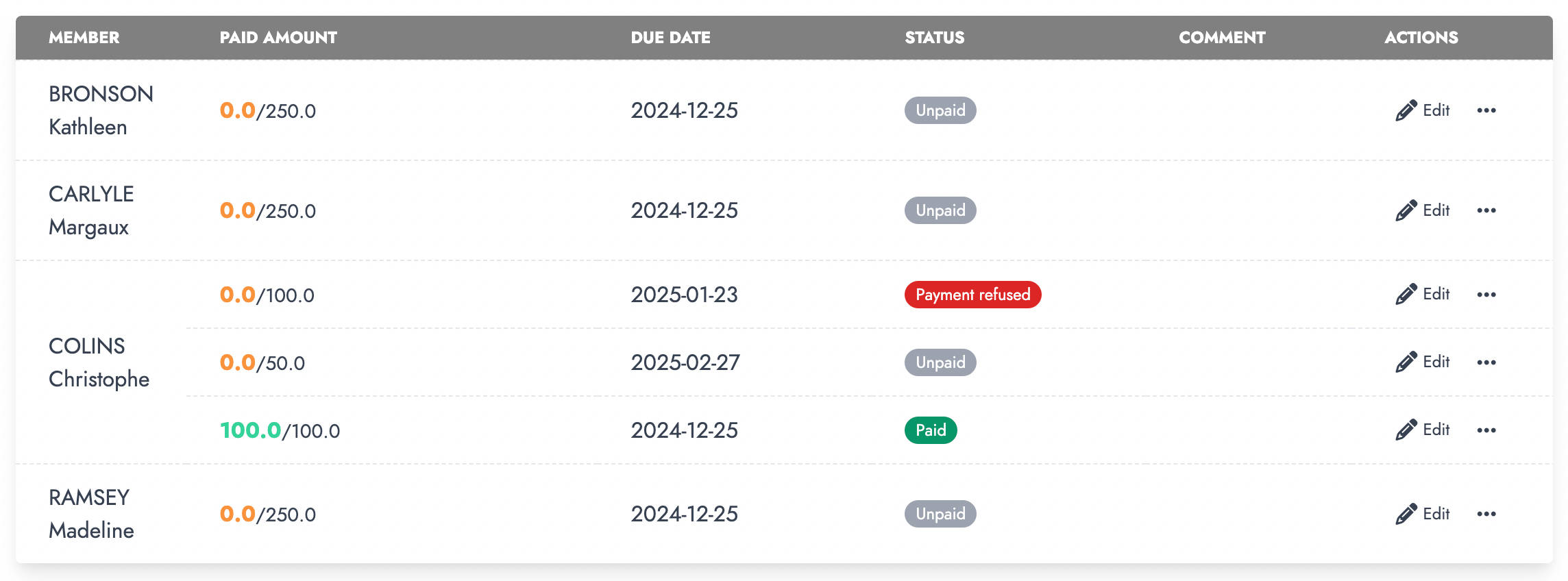The width and height of the screenshot is (1568, 581).
Task: Click the pencil icon on the 2025-02-27 payment
Action: [x=1406, y=362]
